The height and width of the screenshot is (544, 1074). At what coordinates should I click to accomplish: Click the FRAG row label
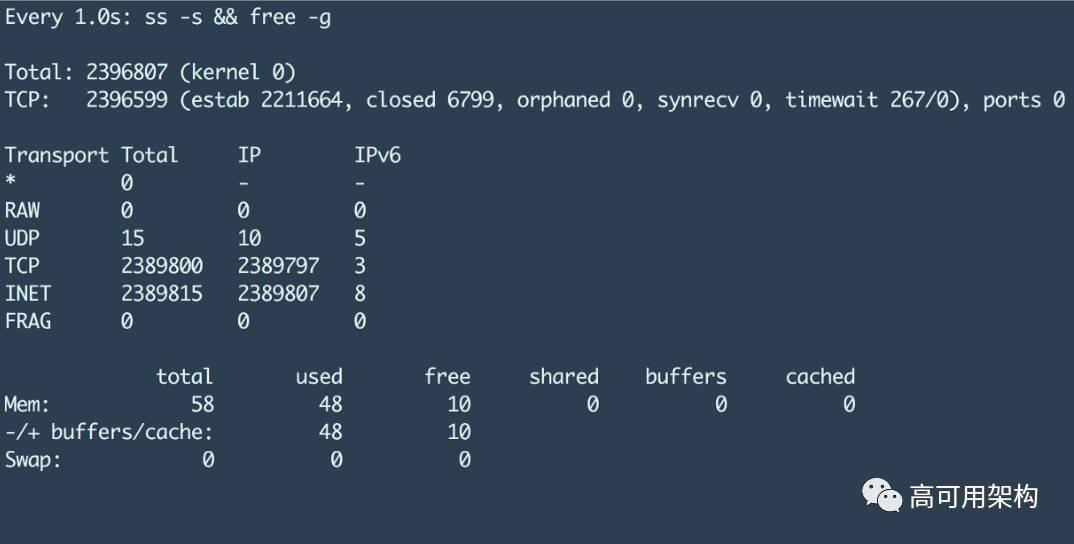click(28, 321)
